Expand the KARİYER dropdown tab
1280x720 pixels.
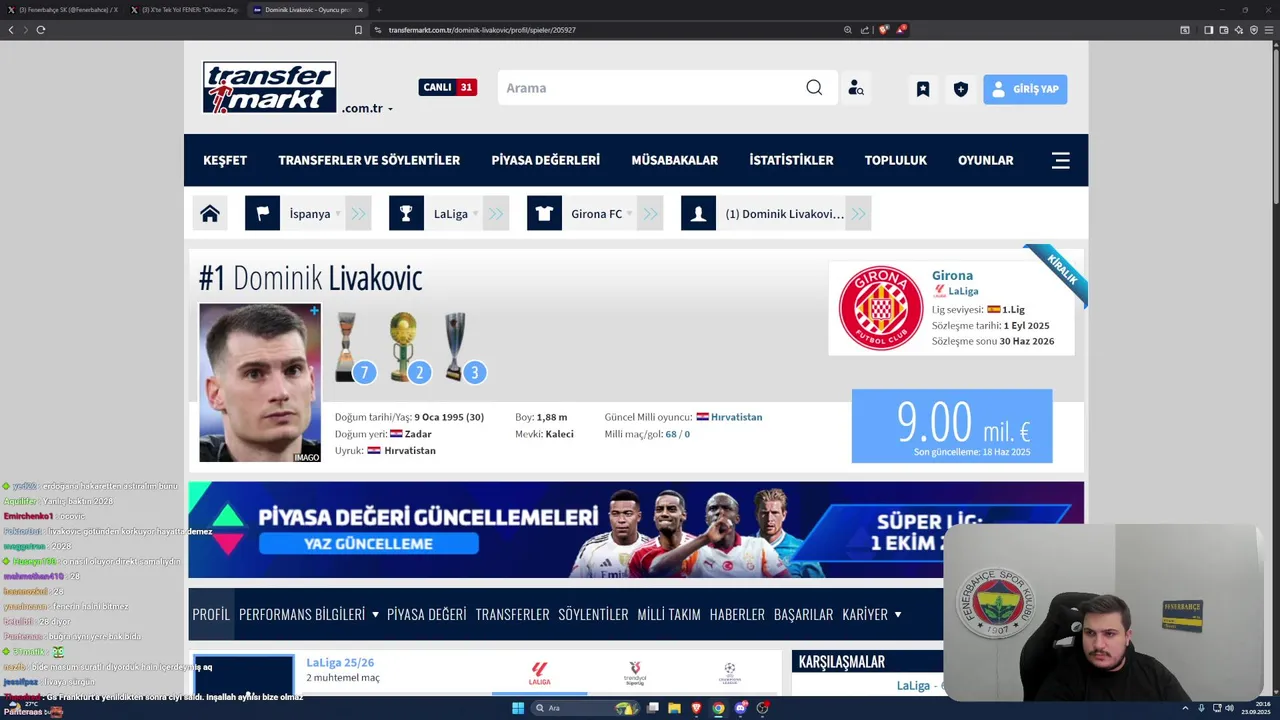(x=872, y=614)
